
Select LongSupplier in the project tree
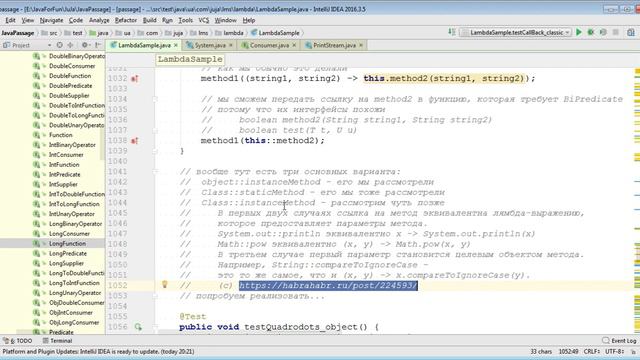point(66,263)
